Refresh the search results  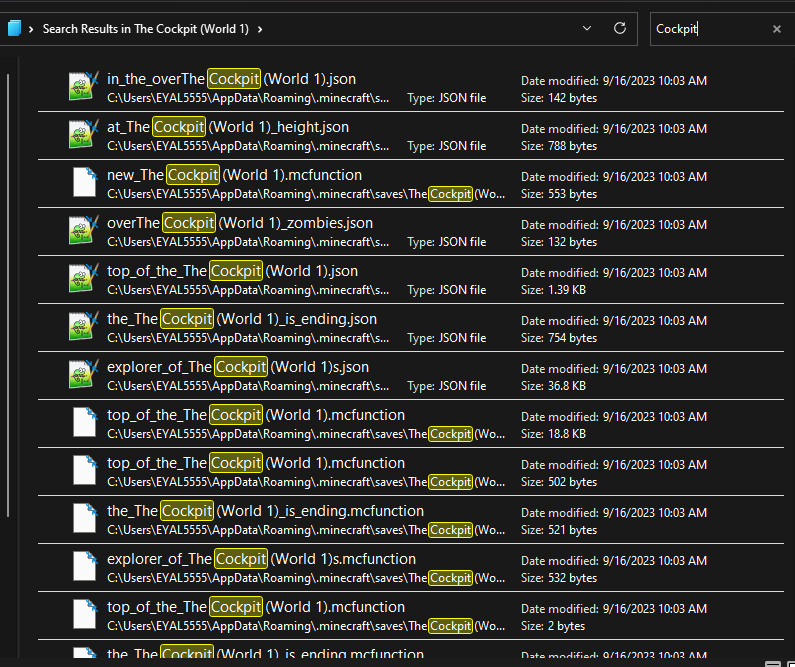click(620, 28)
